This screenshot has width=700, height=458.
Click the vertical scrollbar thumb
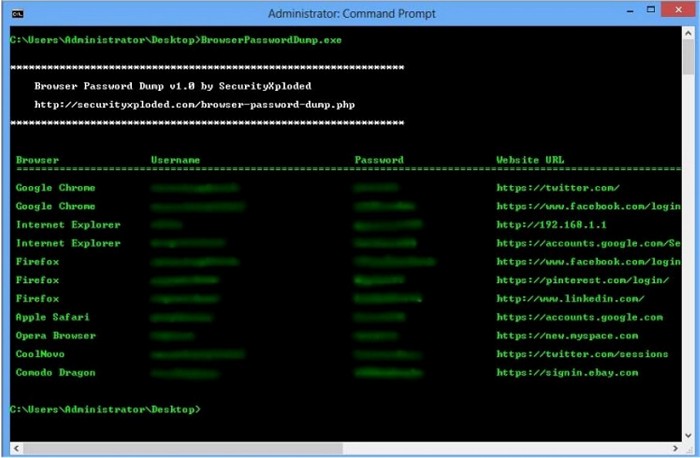tap(688, 57)
